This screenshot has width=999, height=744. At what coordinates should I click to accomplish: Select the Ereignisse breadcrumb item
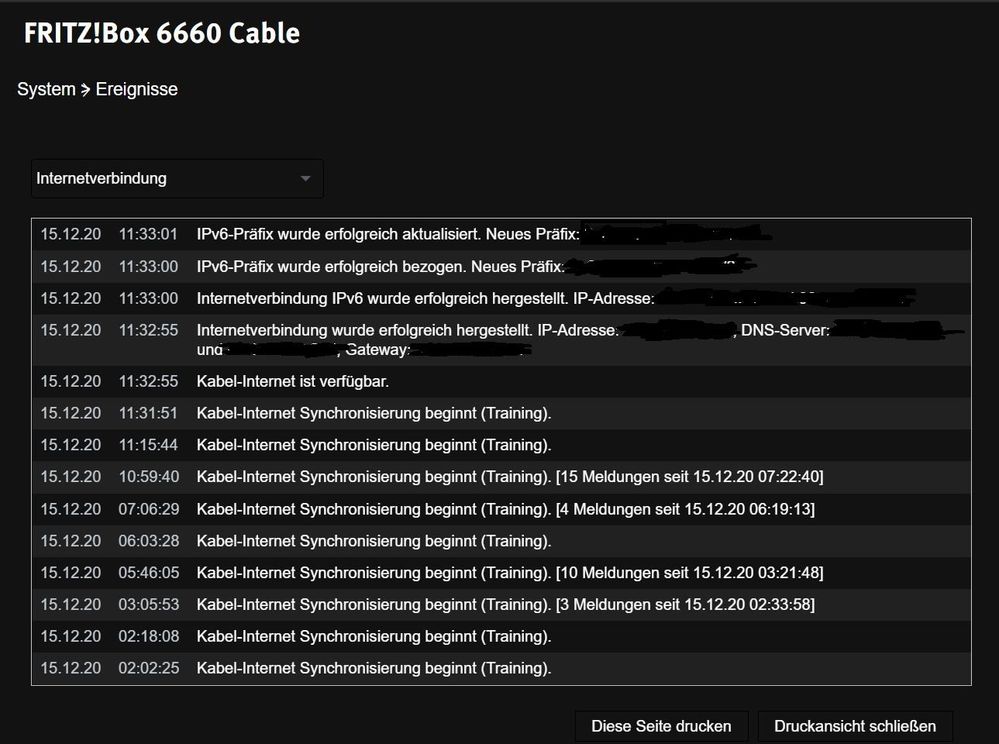pos(137,89)
